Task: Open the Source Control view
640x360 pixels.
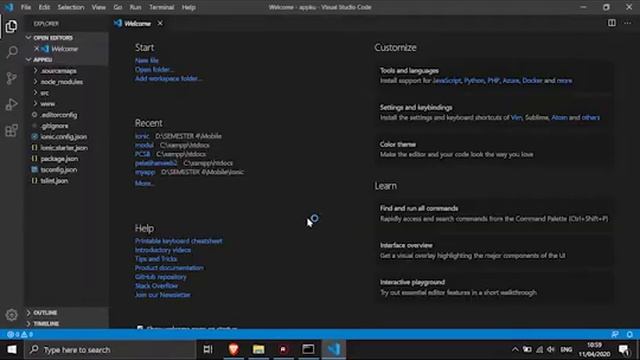Action: (x=11, y=78)
